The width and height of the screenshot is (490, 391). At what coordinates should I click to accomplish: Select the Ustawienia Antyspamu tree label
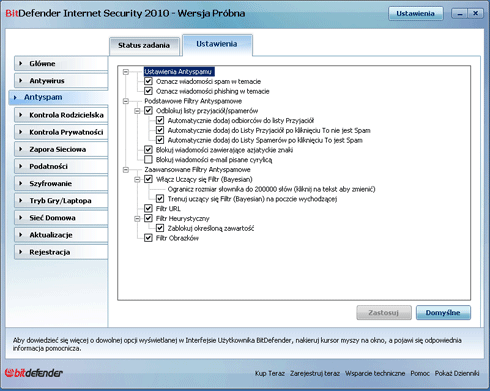pos(179,72)
